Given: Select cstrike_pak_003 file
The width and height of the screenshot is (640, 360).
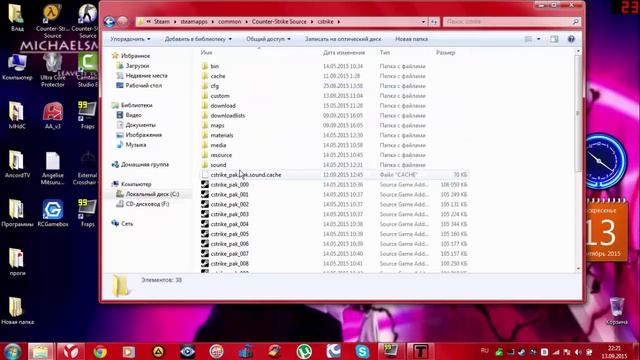Looking at the screenshot, I should (229, 214).
